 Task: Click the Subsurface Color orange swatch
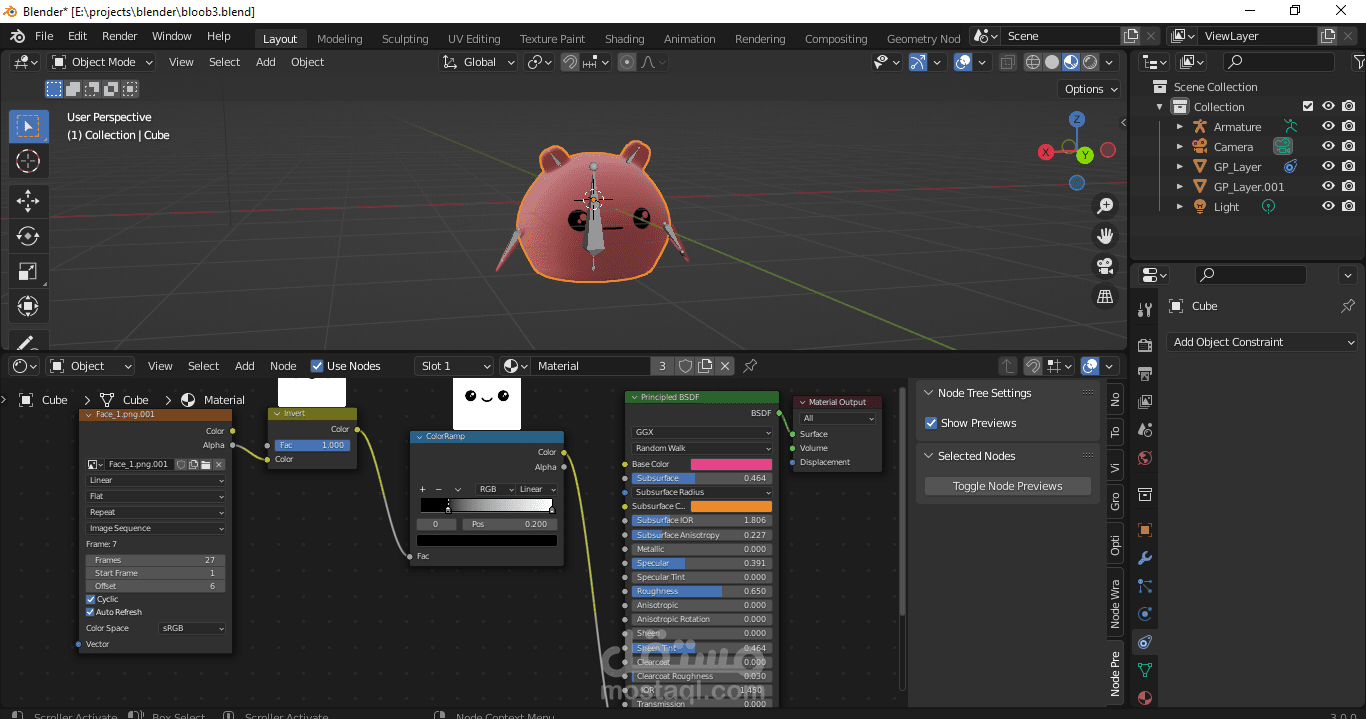[x=732, y=506]
